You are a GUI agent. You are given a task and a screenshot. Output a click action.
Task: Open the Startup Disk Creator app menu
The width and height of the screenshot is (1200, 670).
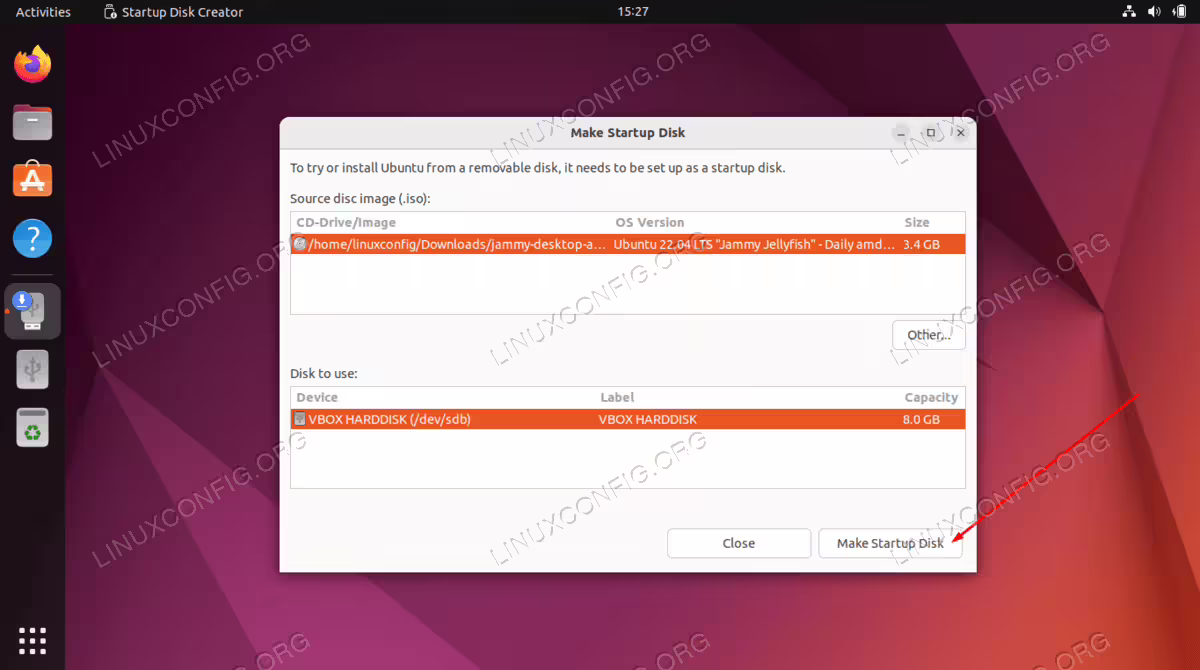[173, 12]
